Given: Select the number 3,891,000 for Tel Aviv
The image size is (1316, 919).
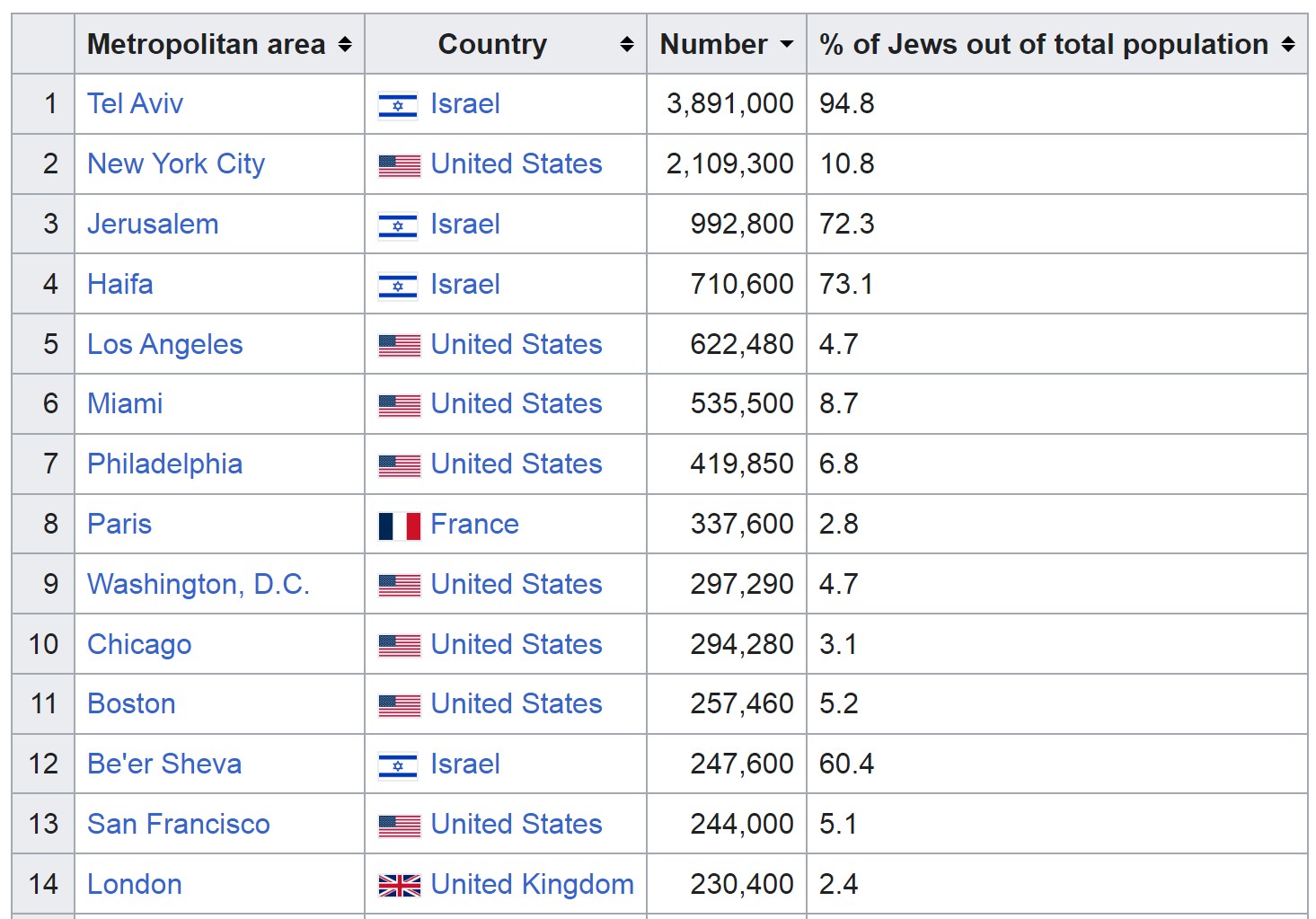Looking at the screenshot, I should pos(730,103).
